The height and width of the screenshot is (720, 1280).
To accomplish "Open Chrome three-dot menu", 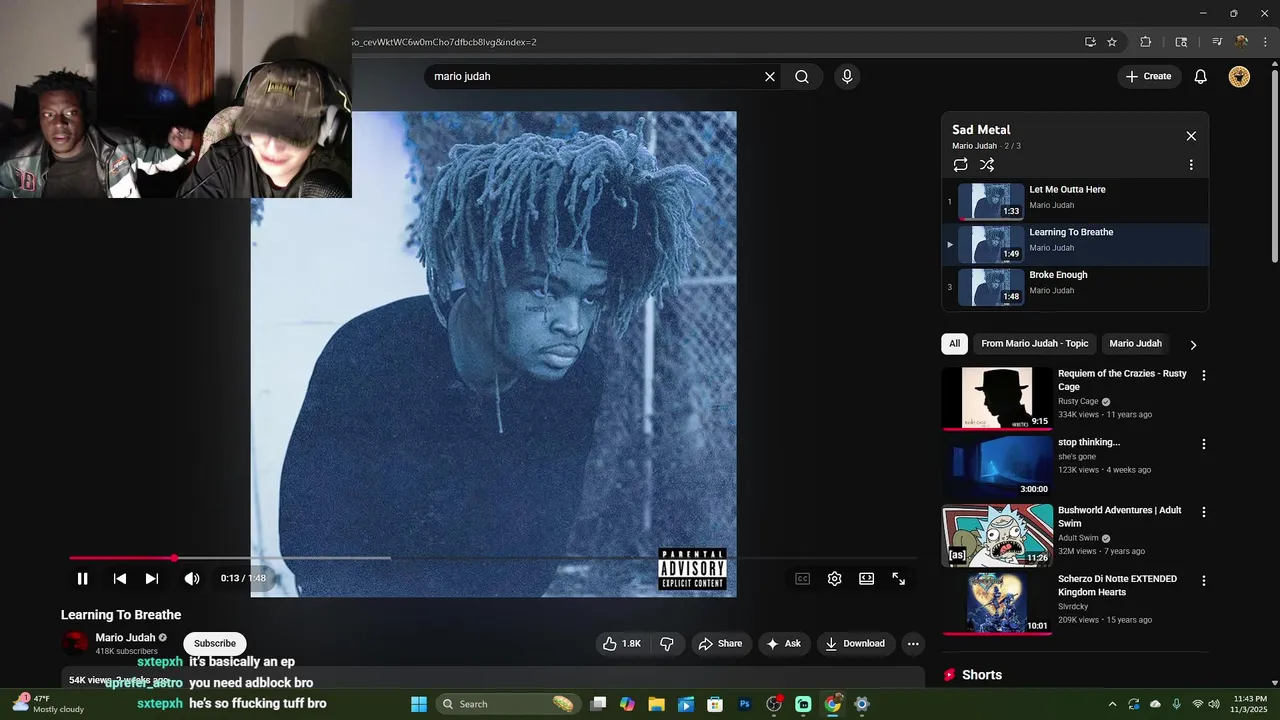I will click(1264, 42).
